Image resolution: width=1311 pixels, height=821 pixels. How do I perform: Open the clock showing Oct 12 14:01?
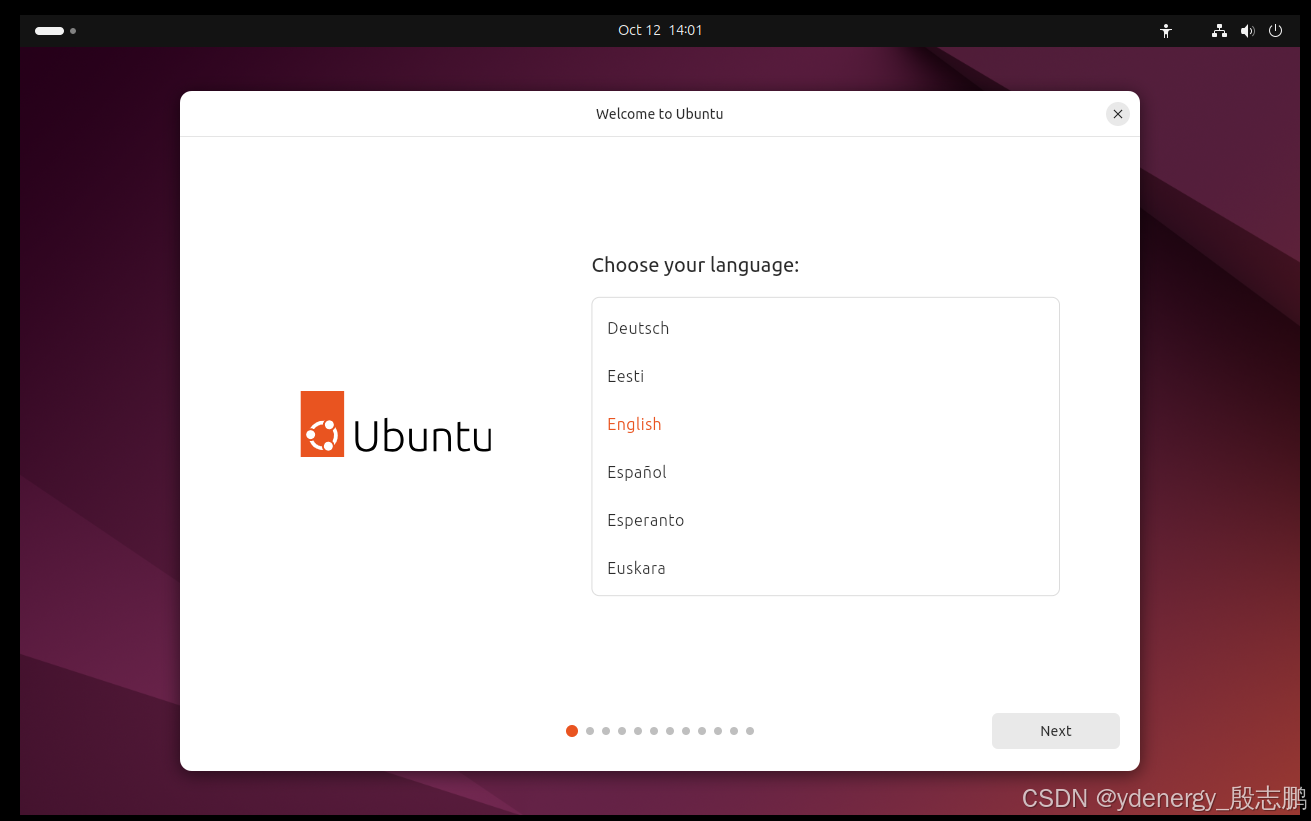click(x=660, y=31)
